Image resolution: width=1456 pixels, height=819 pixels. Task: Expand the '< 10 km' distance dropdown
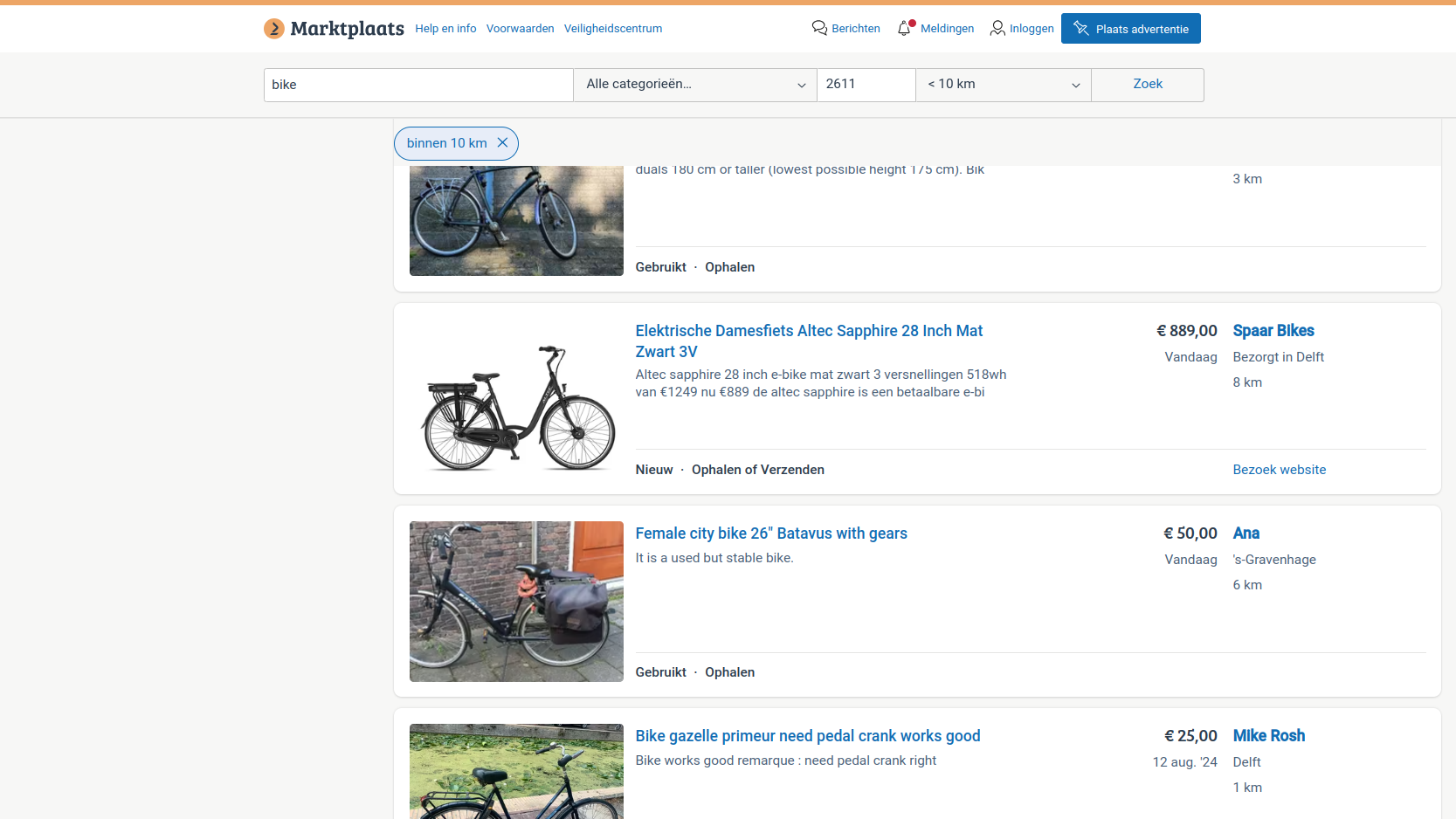coord(1004,85)
